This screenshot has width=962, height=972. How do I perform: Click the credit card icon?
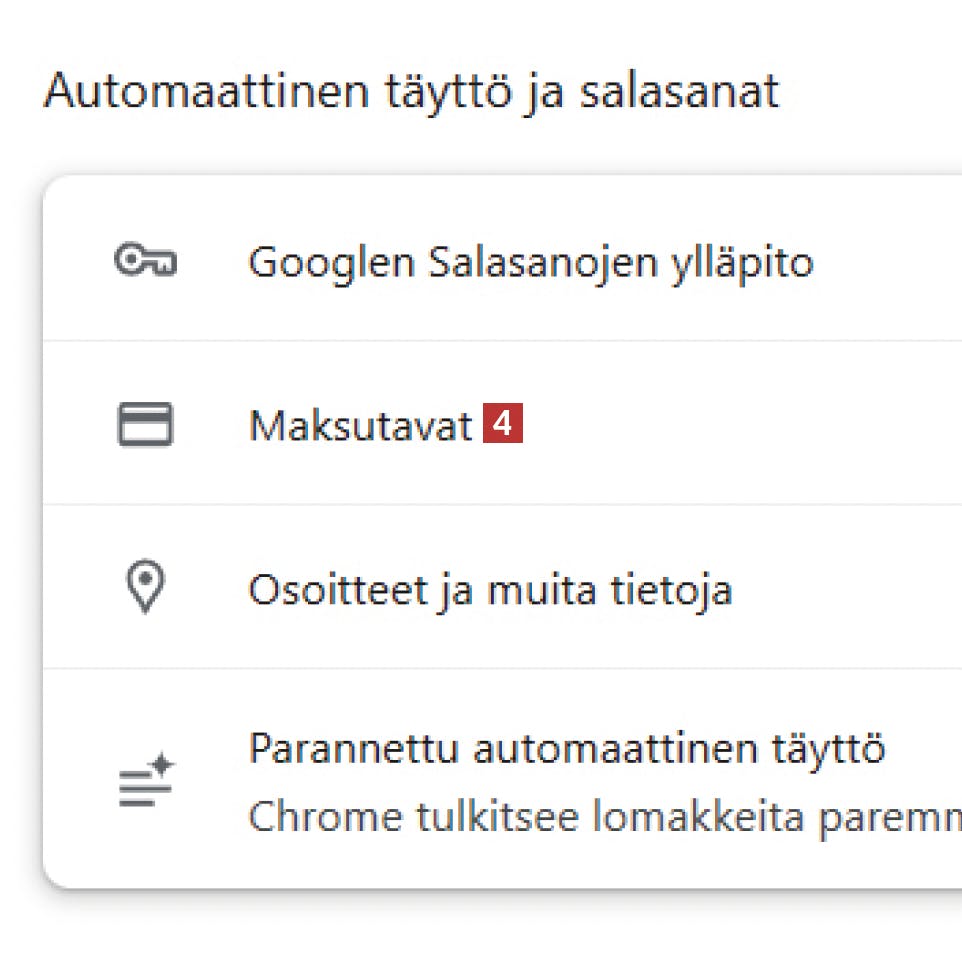pyautogui.click(x=145, y=425)
